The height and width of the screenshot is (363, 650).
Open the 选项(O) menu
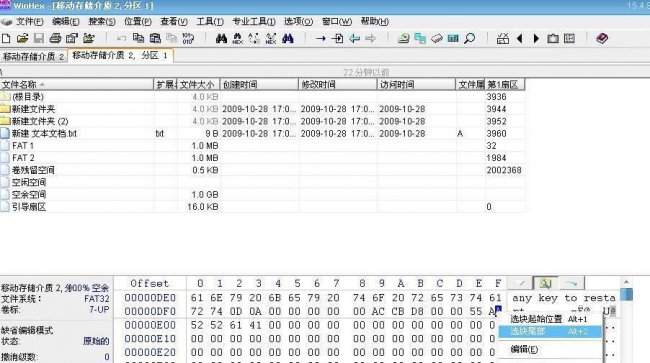pos(298,22)
